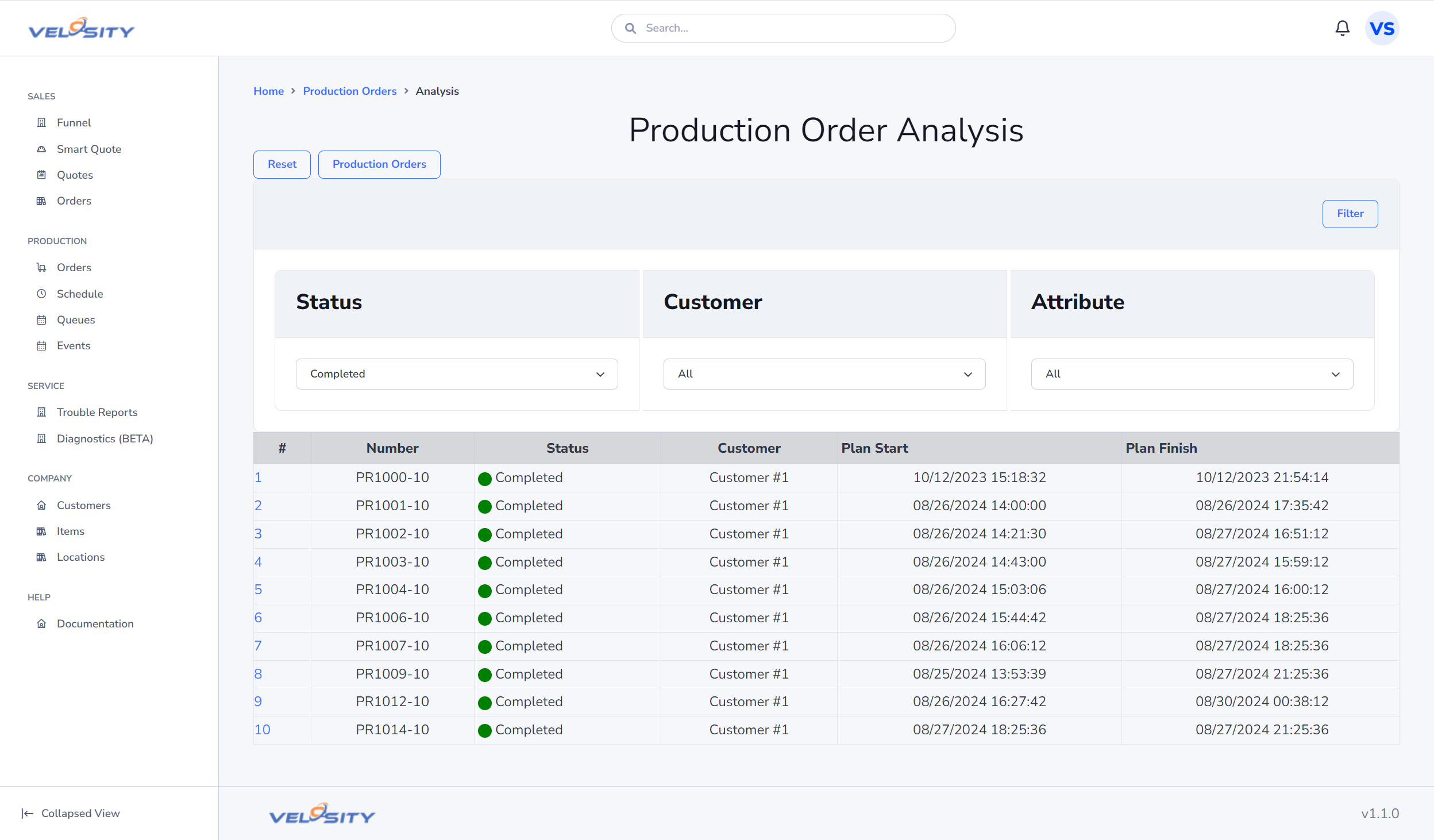
Task: Focus the Search input field
Action: click(783, 28)
